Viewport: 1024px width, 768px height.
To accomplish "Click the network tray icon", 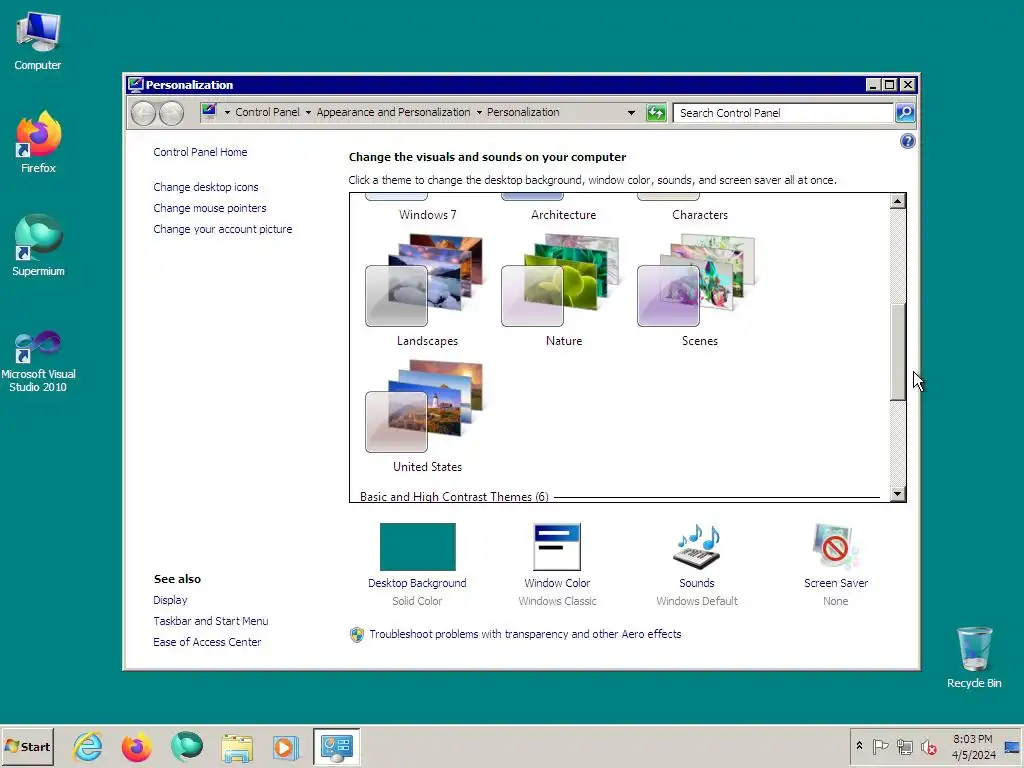I will coord(904,746).
